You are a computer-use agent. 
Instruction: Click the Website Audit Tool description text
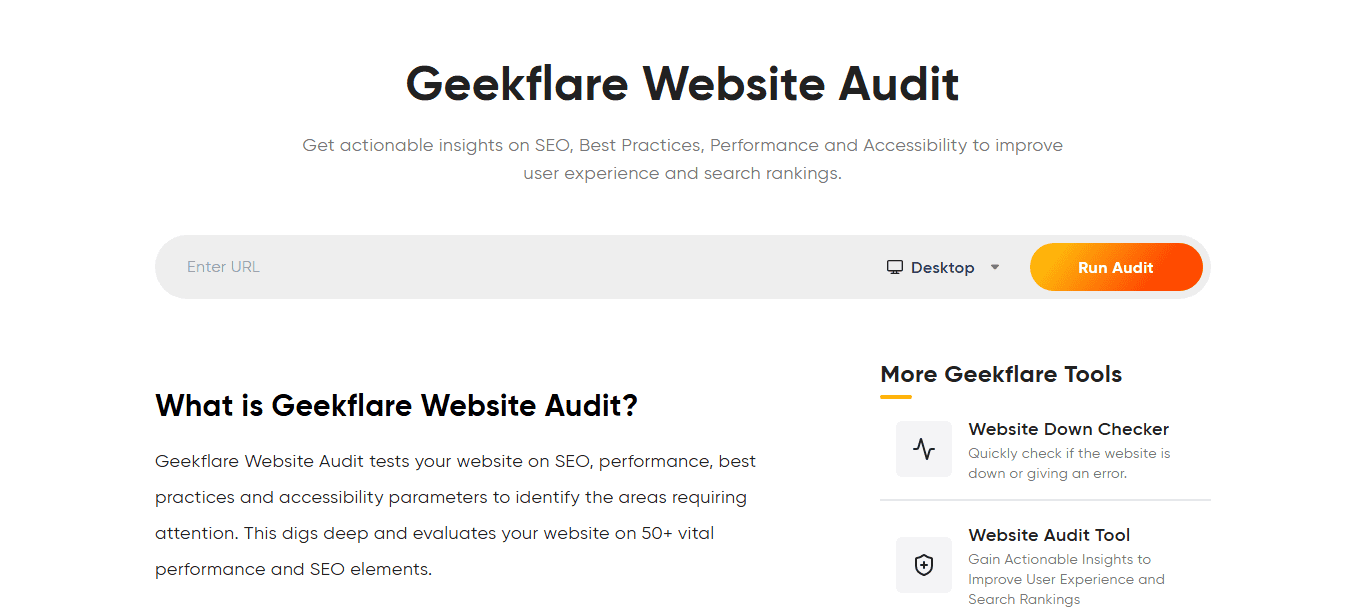(1066, 579)
